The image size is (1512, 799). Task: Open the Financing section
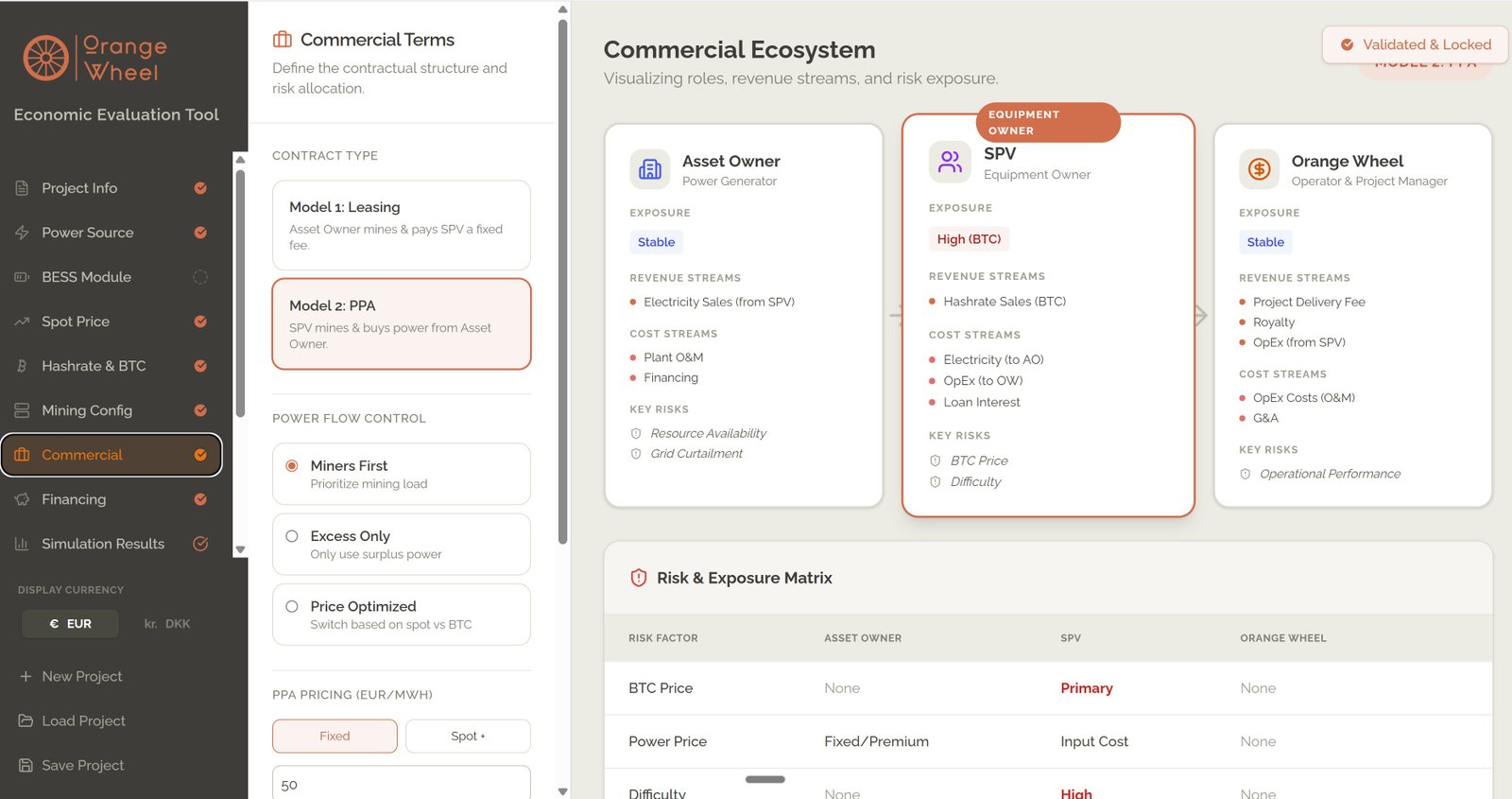pyautogui.click(x=112, y=499)
